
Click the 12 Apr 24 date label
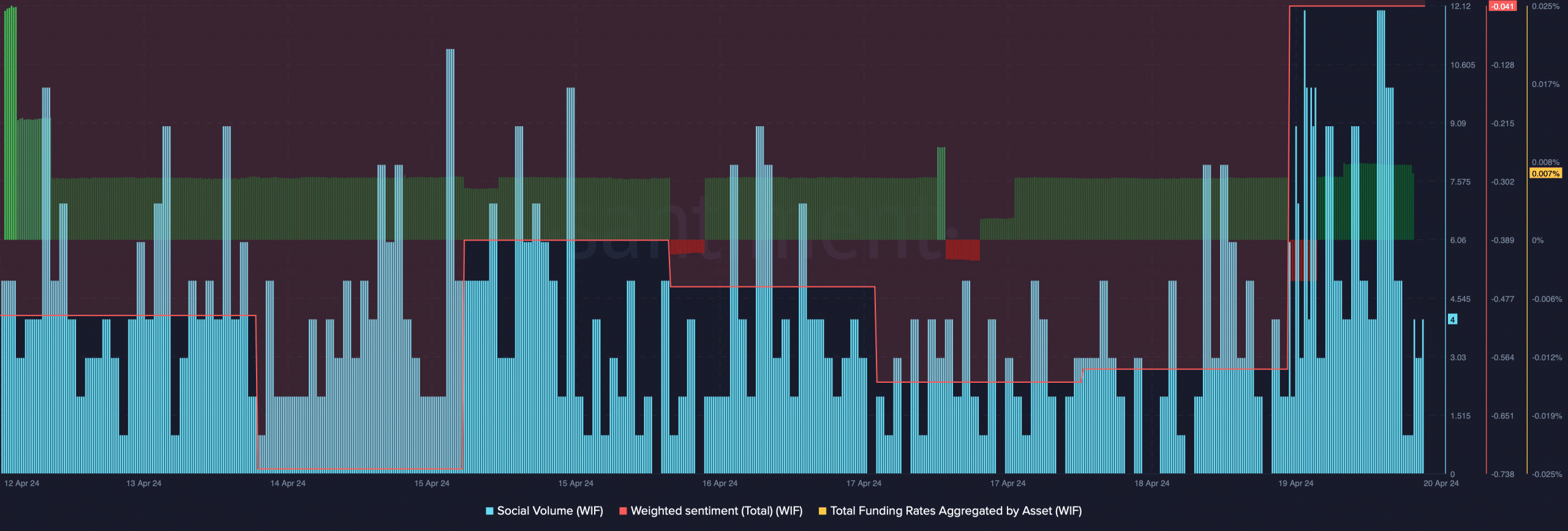click(x=21, y=483)
